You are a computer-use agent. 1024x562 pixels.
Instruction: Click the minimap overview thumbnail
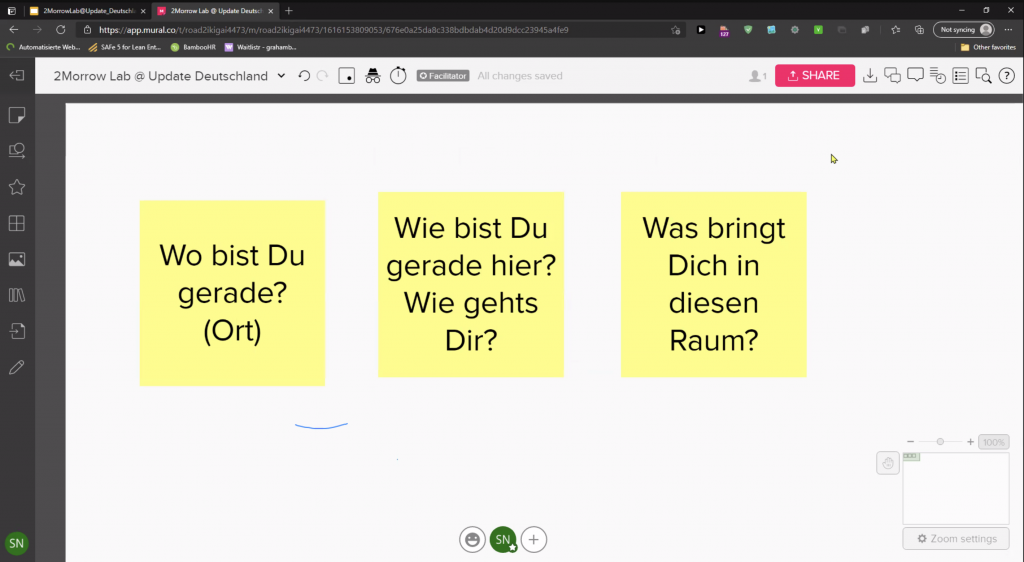coord(956,488)
